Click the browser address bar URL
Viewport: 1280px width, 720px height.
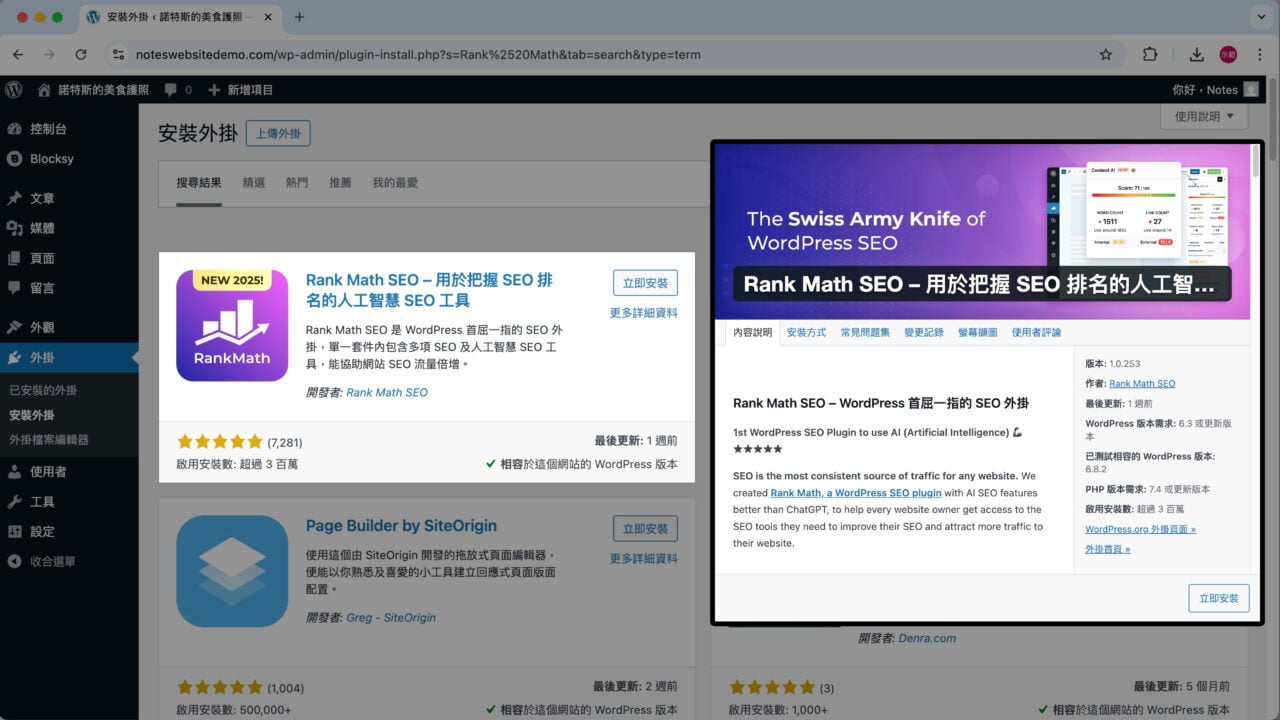[400, 54]
